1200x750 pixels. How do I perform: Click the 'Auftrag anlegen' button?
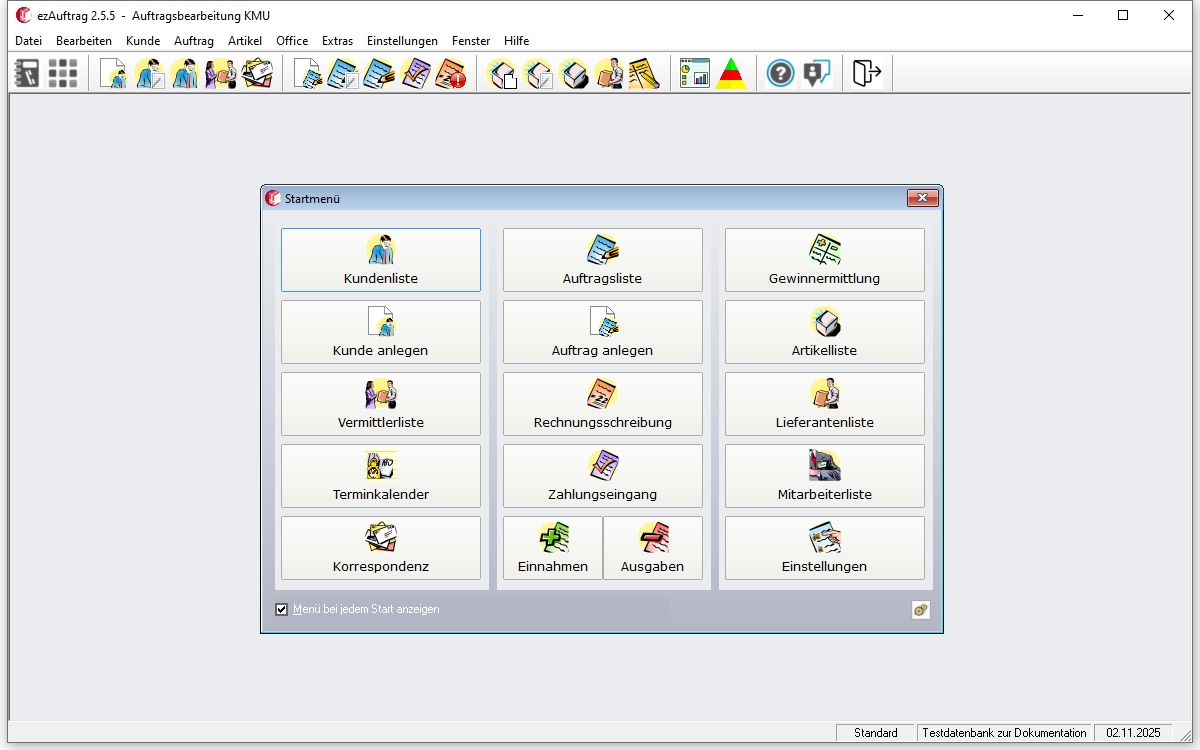(603, 332)
